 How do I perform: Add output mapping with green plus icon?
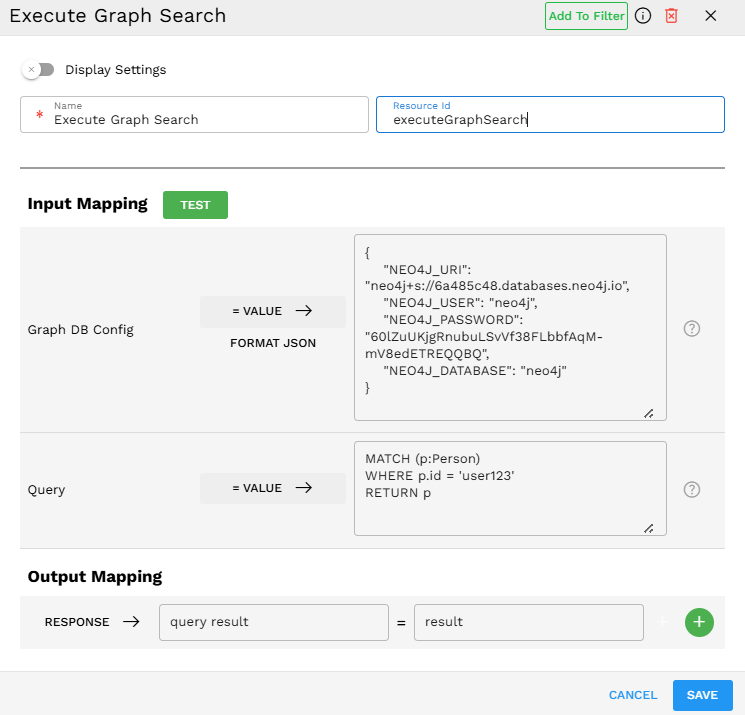click(699, 622)
